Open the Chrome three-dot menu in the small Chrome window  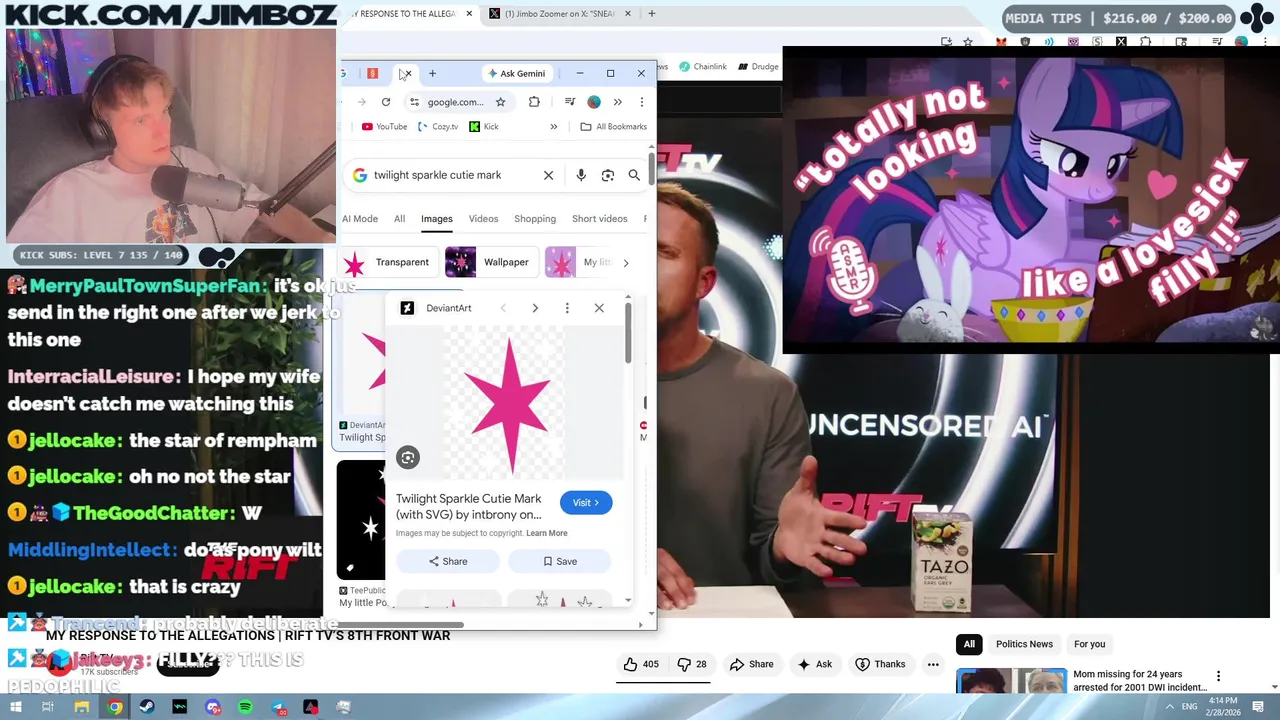(641, 102)
